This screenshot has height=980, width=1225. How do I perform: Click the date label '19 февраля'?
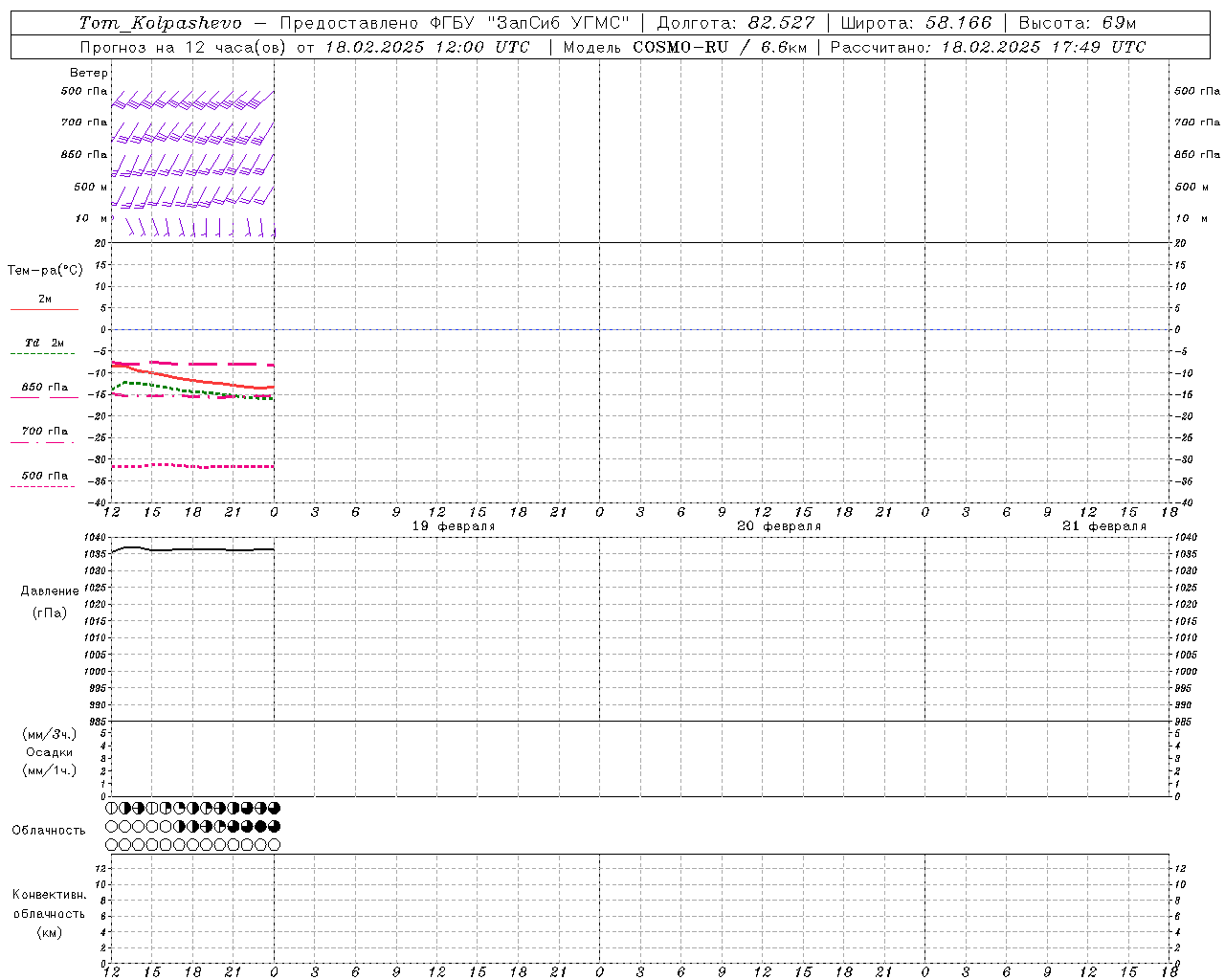click(454, 526)
